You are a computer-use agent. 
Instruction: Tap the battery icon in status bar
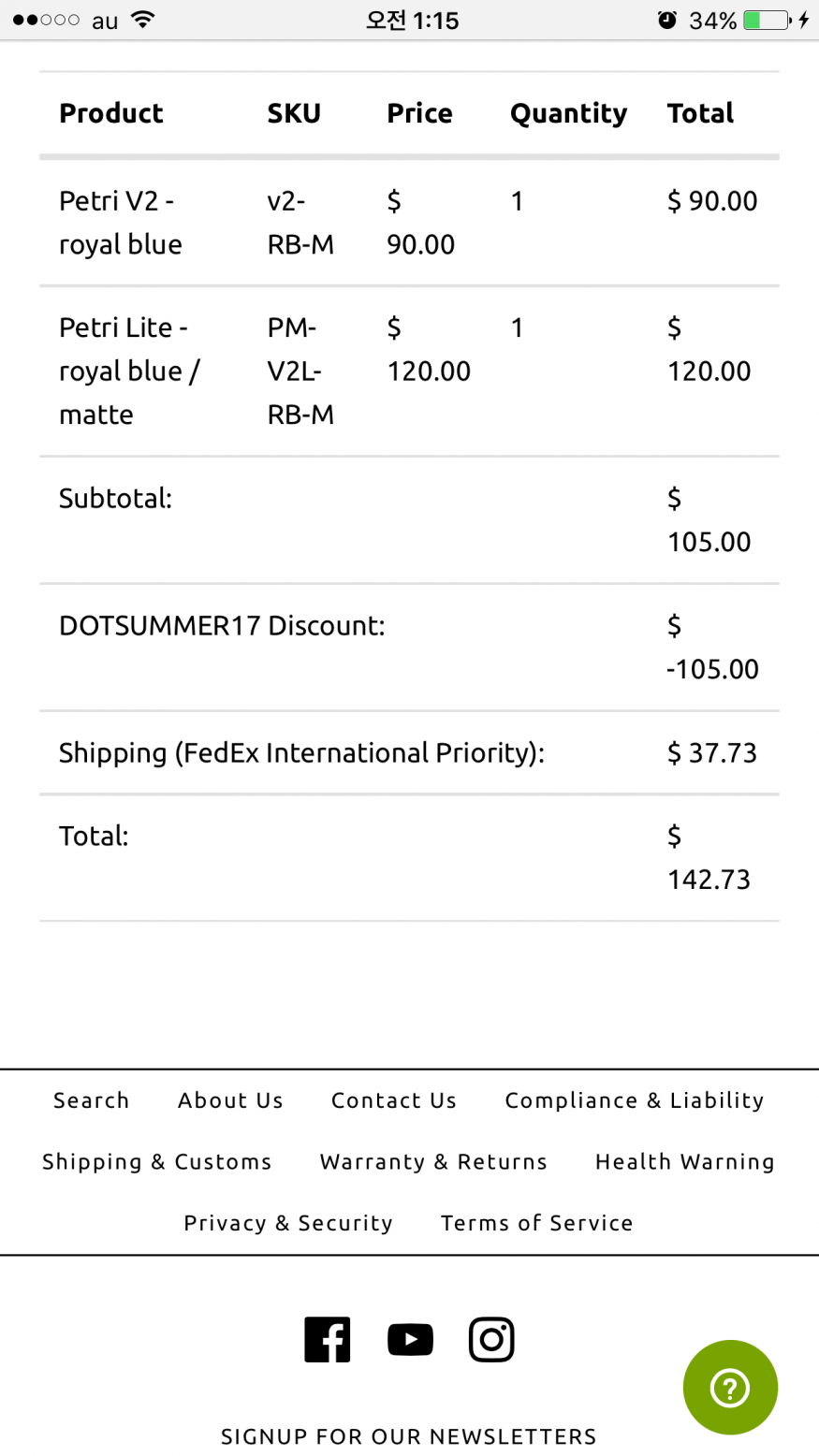coord(766,20)
